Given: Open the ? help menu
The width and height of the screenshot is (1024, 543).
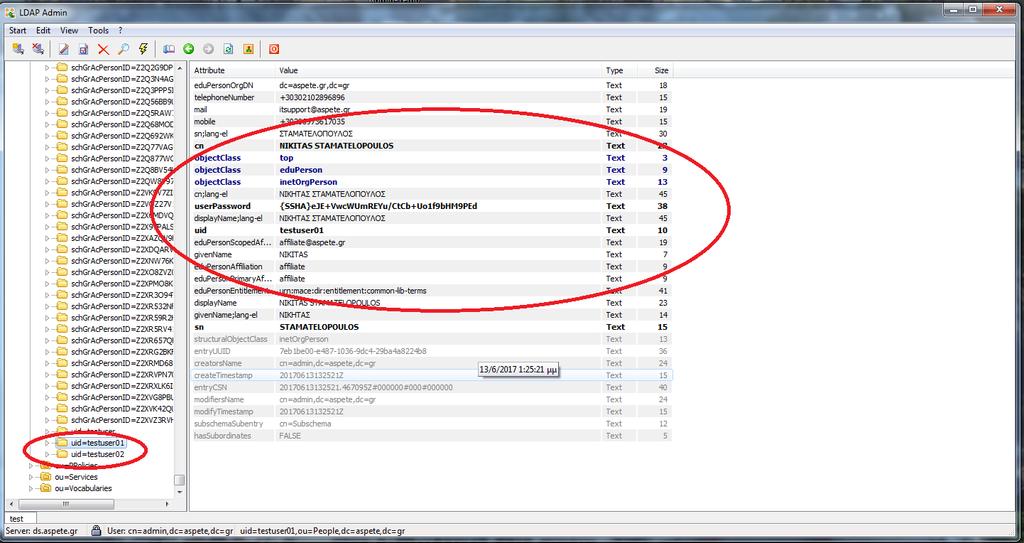Looking at the screenshot, I should click(120, 30).
